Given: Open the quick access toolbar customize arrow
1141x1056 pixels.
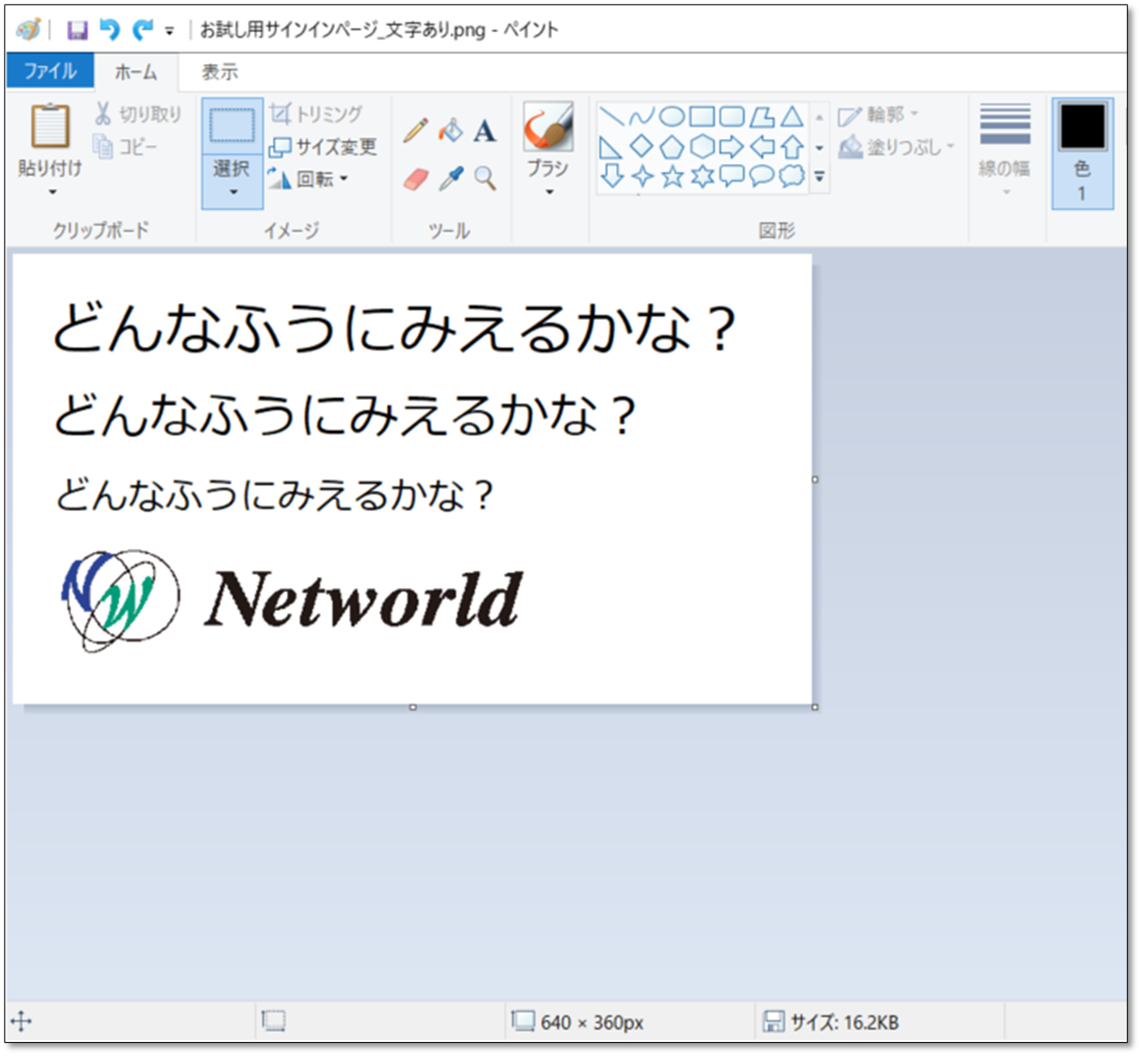Looking at the screenshot, I should coord(170,31).
